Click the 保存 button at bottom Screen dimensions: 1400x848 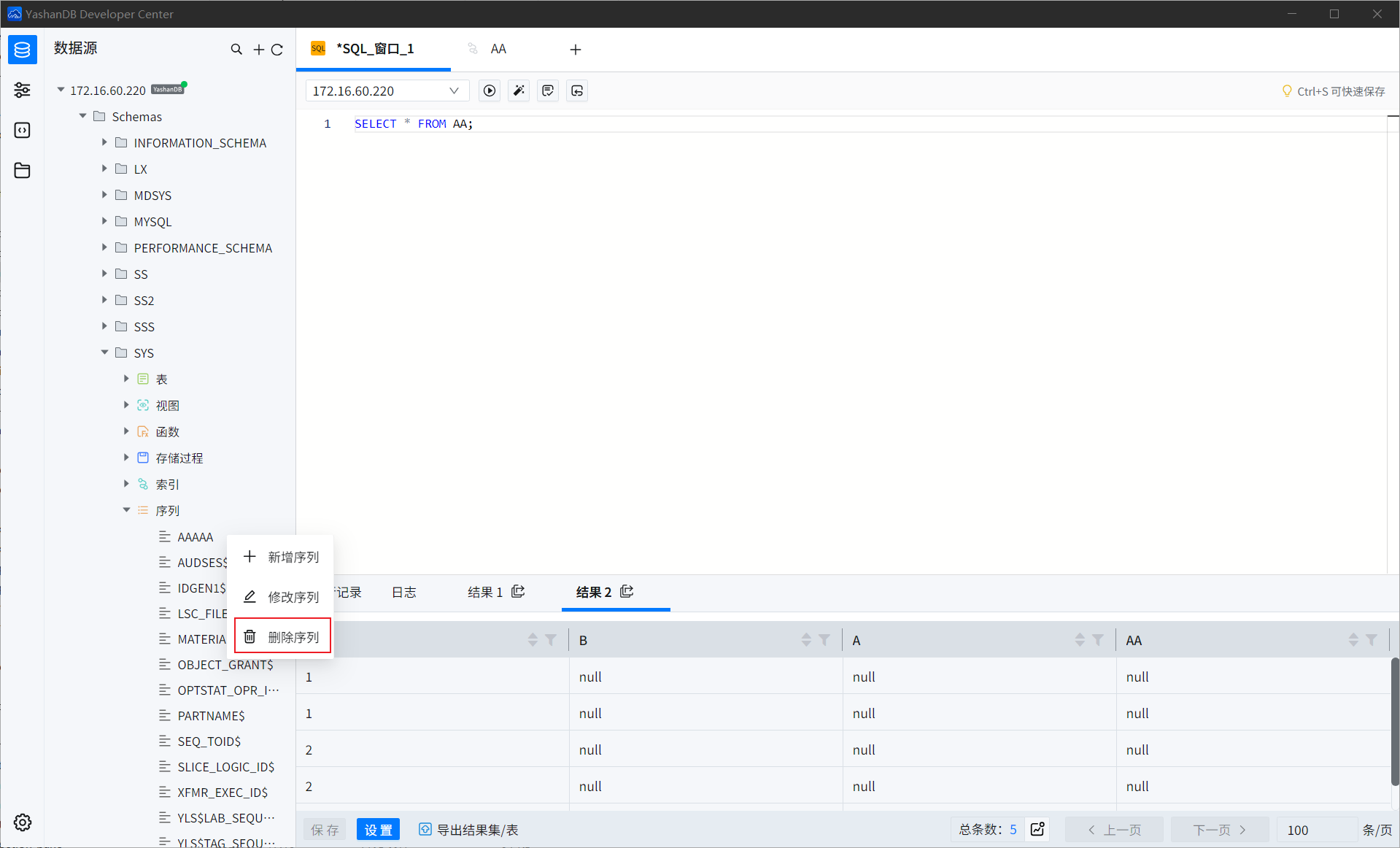[324, 829]
